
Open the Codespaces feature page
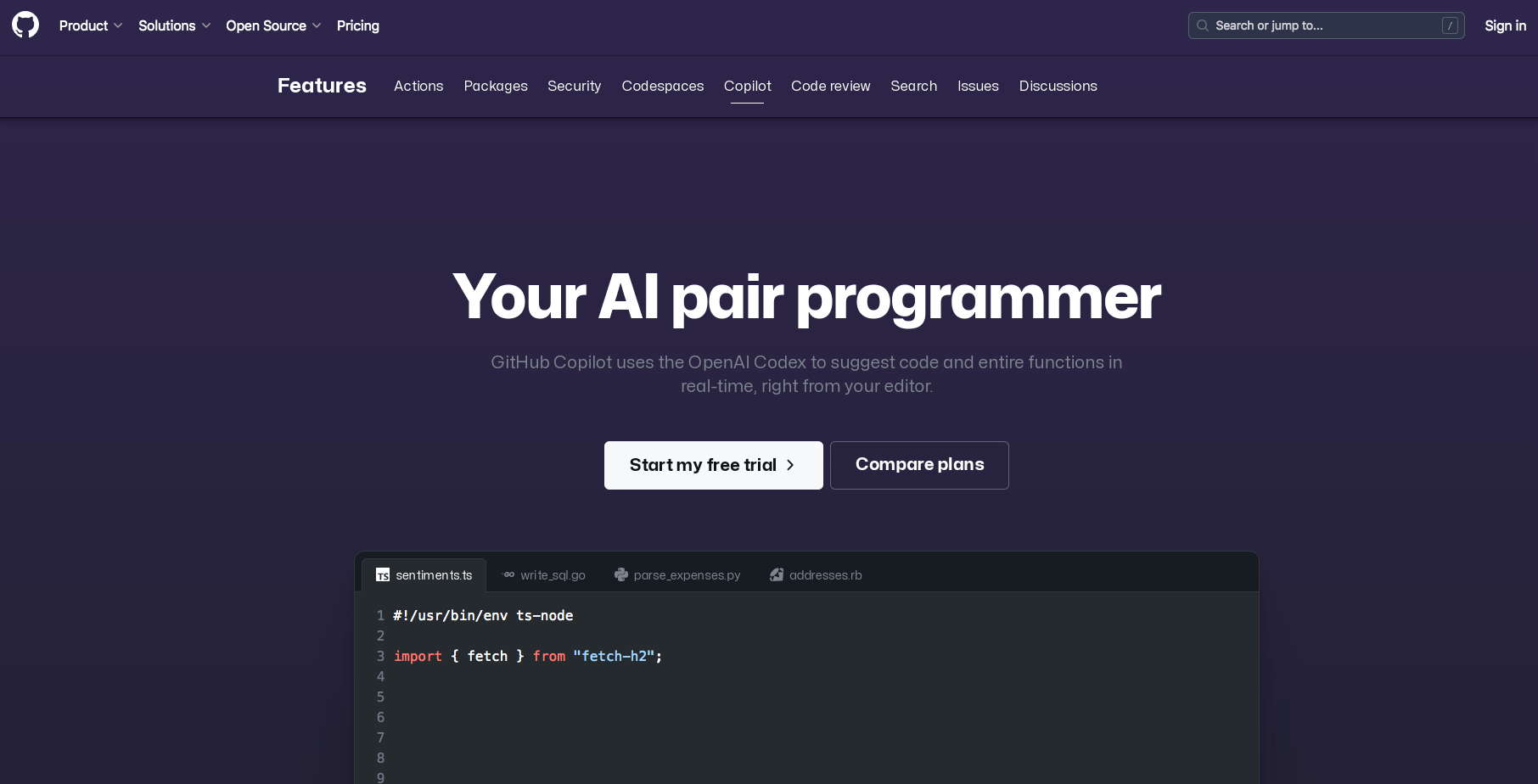[x=663, y=86]
